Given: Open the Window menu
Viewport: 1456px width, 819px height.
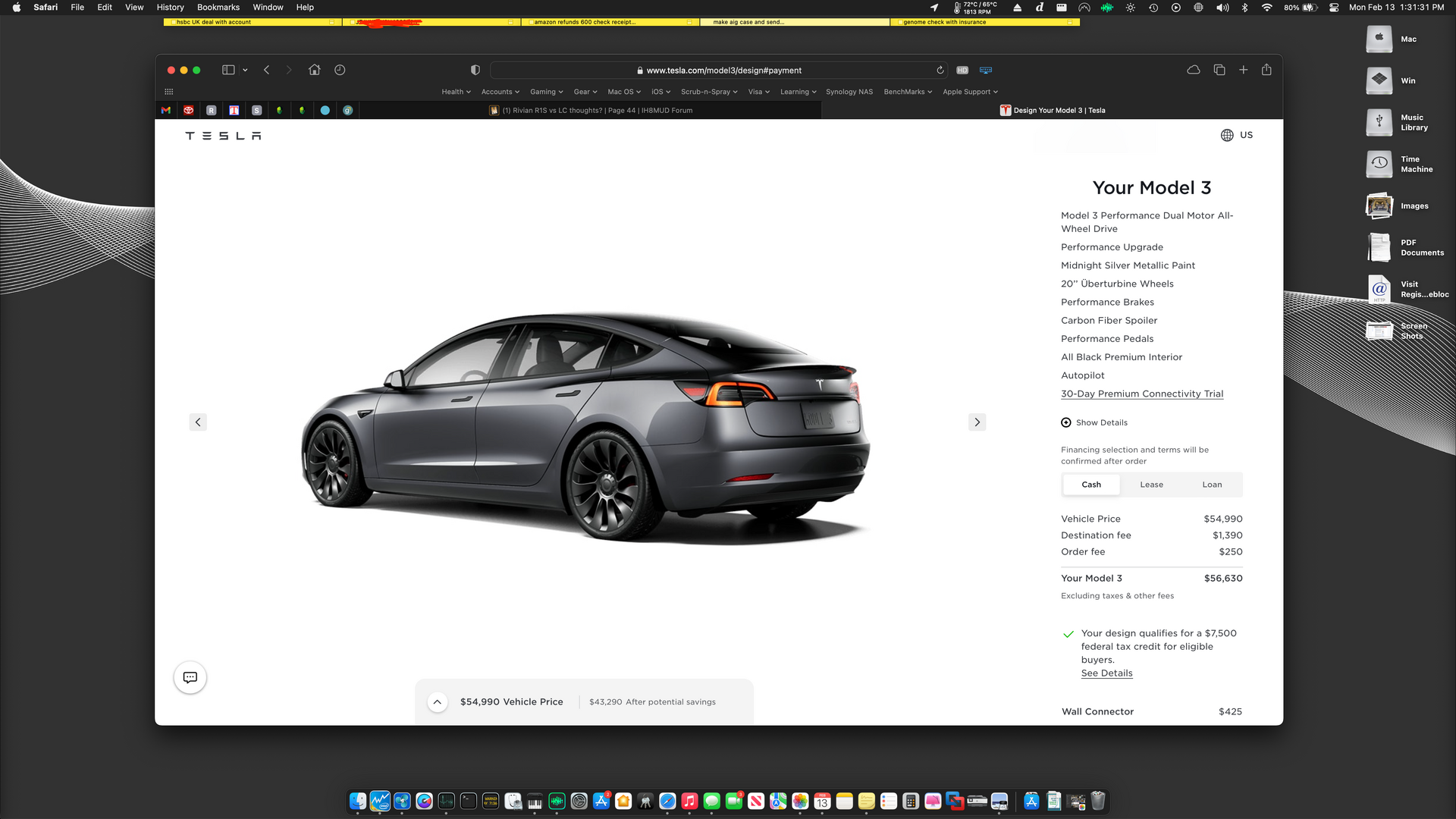Looking at the screenshot, I should pos(268,8).
